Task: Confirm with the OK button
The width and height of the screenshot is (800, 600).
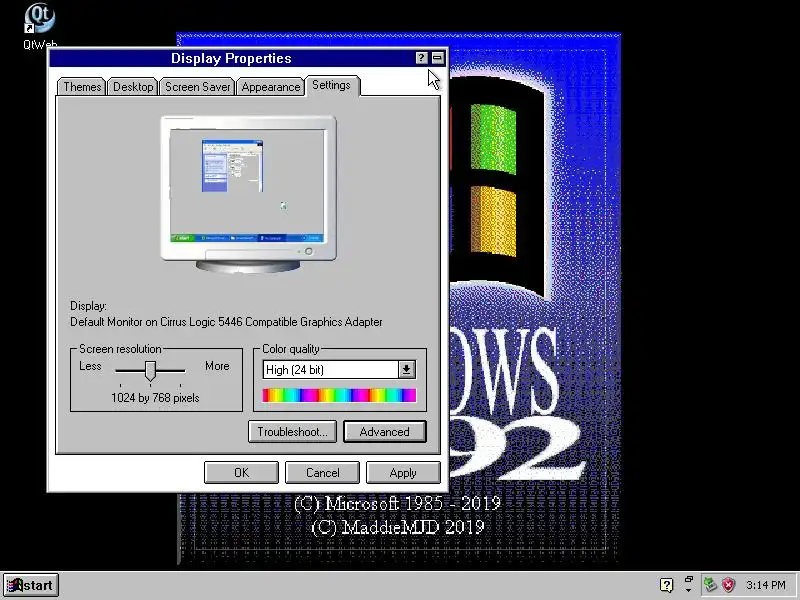Action: point(241,472)
